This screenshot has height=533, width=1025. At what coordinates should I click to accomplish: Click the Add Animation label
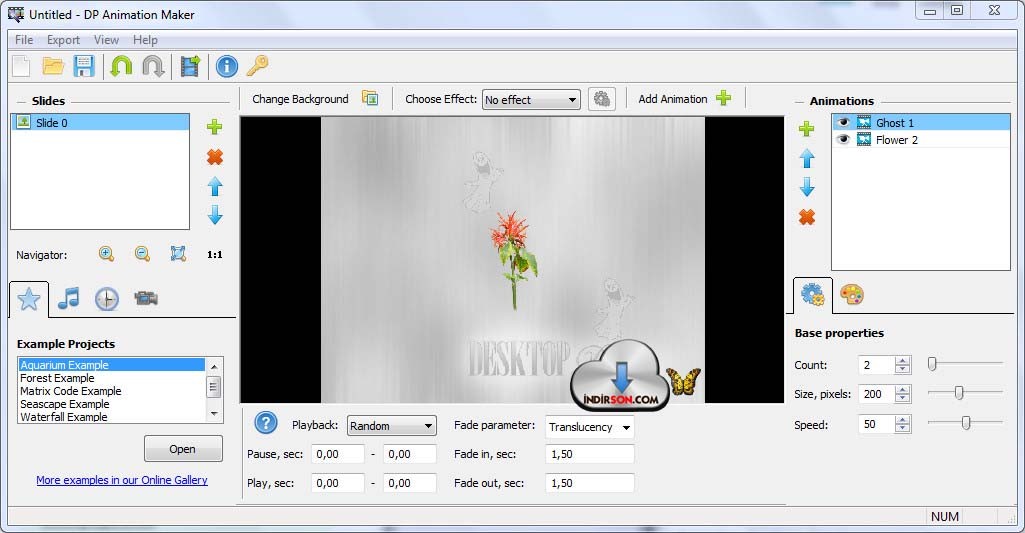pyautogui.click(x=673, y=99)
